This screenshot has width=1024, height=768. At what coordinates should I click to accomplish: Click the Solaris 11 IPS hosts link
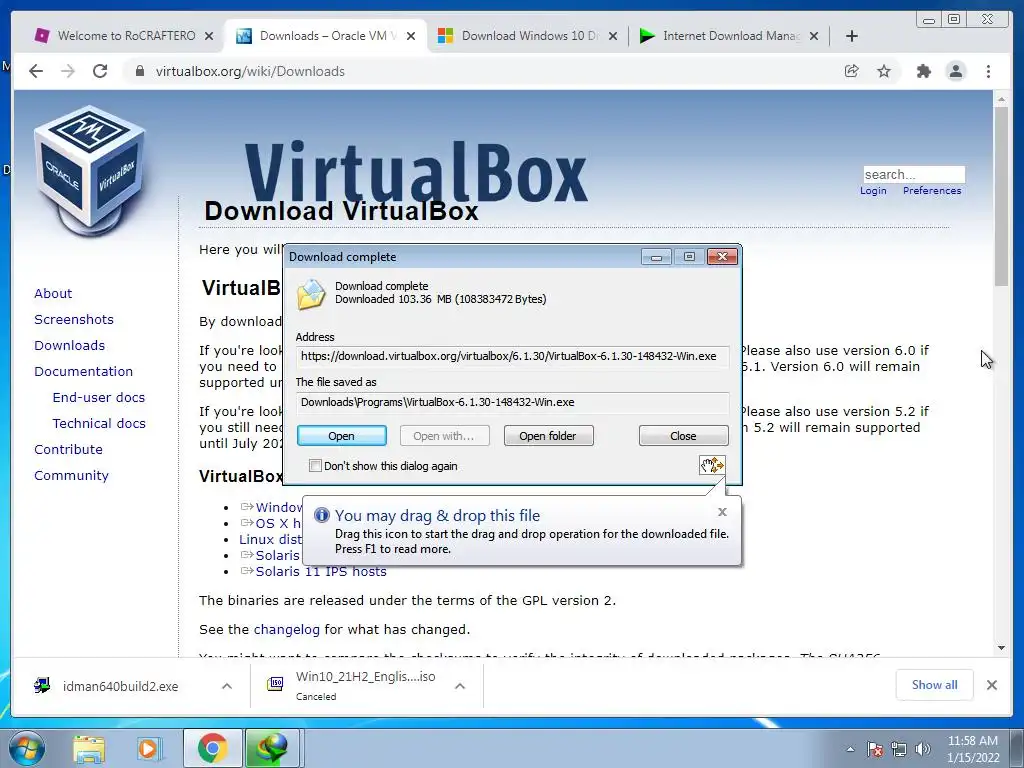tap(321, 571)
